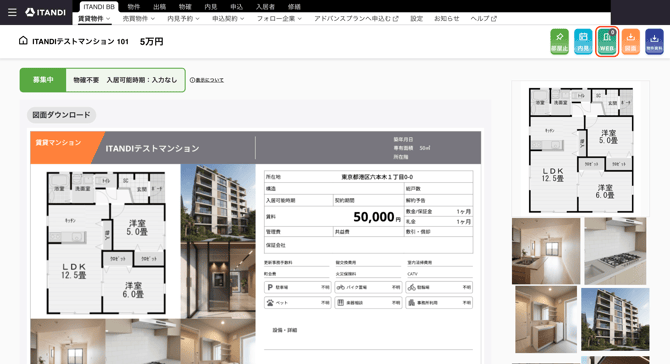The width and height of the screenshot is (670, 364).
Task: Open the 内見 calendar button
Action: (x=583, y=41)
